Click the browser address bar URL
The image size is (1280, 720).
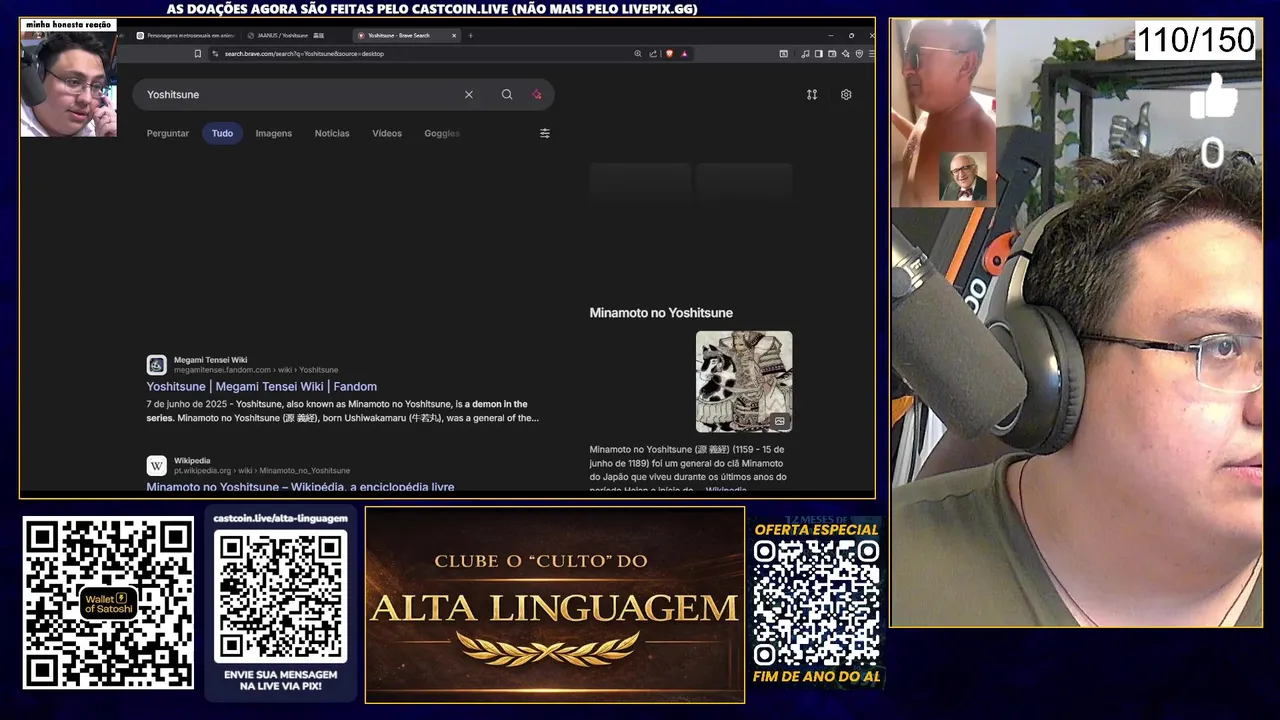click(x=304, y=54)
